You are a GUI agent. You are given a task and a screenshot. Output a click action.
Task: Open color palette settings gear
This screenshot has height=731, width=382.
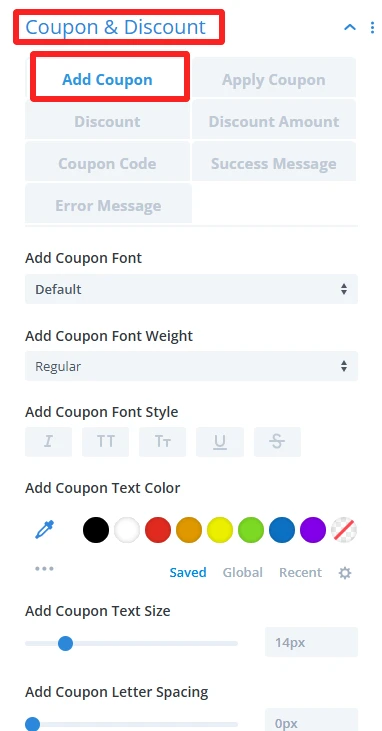345,573
